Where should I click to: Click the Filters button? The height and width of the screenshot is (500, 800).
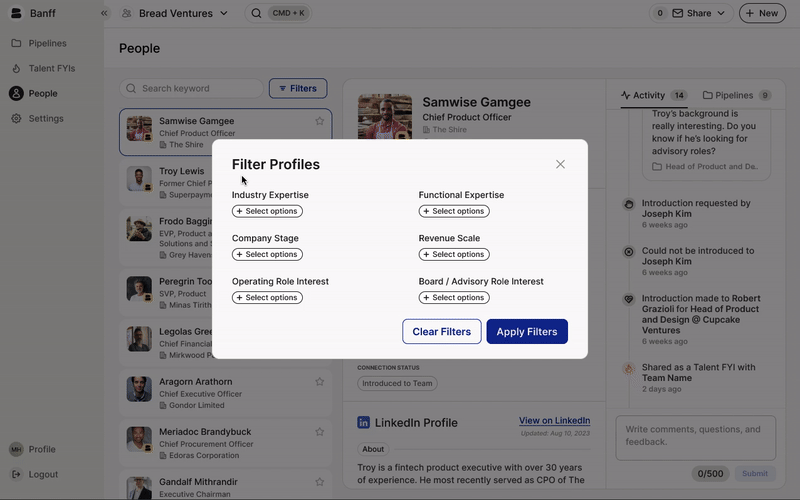(298, 88)
